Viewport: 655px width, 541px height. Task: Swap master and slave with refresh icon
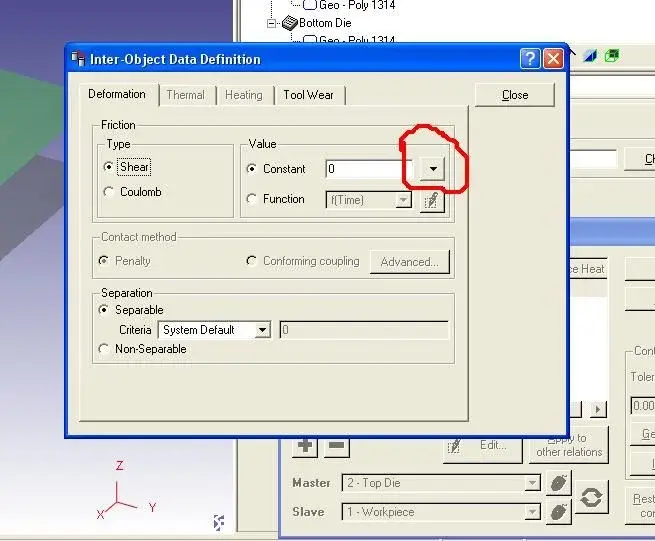[x=591, y=497]
